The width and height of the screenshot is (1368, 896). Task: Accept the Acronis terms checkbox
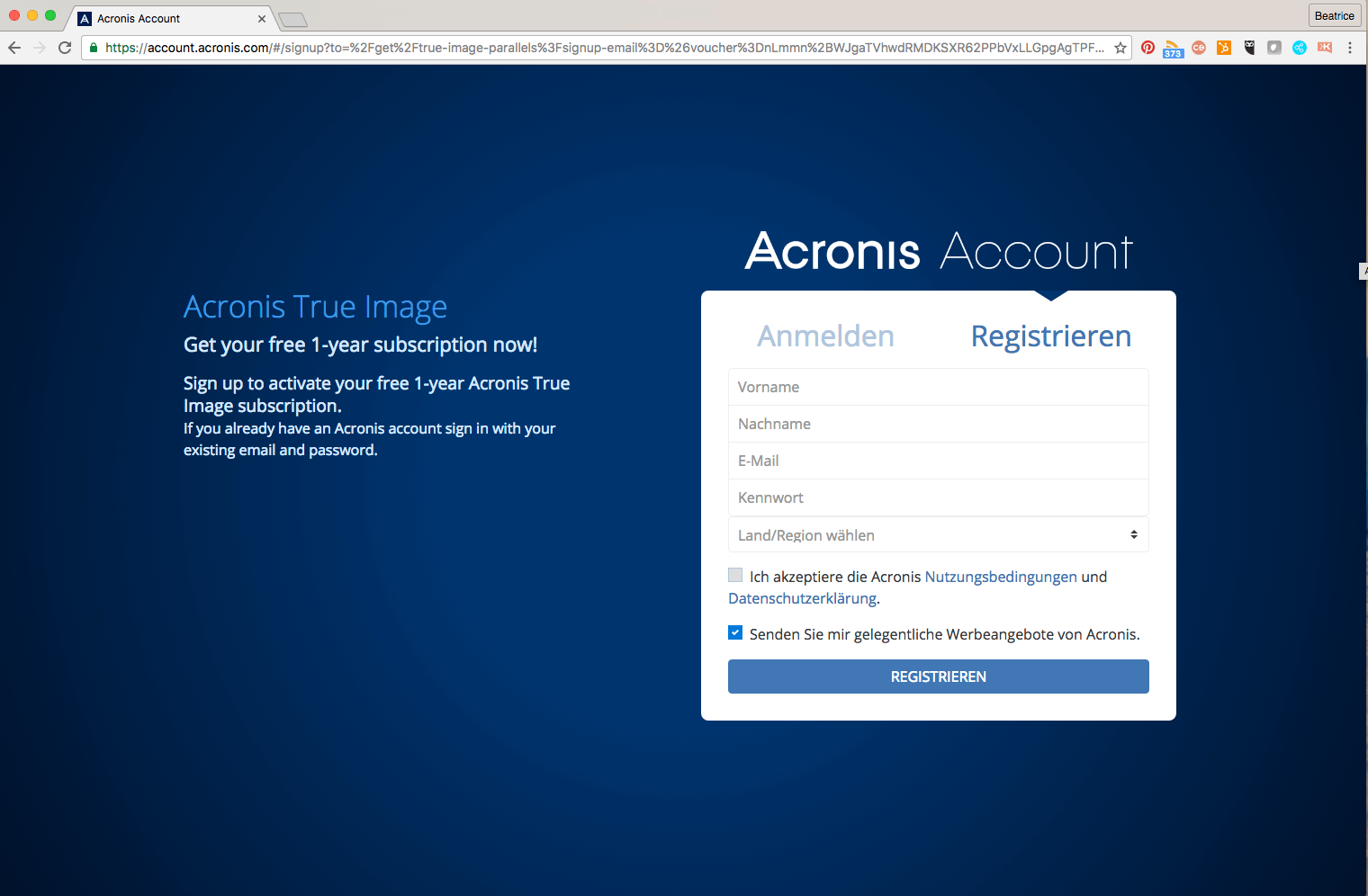[735, 575]
